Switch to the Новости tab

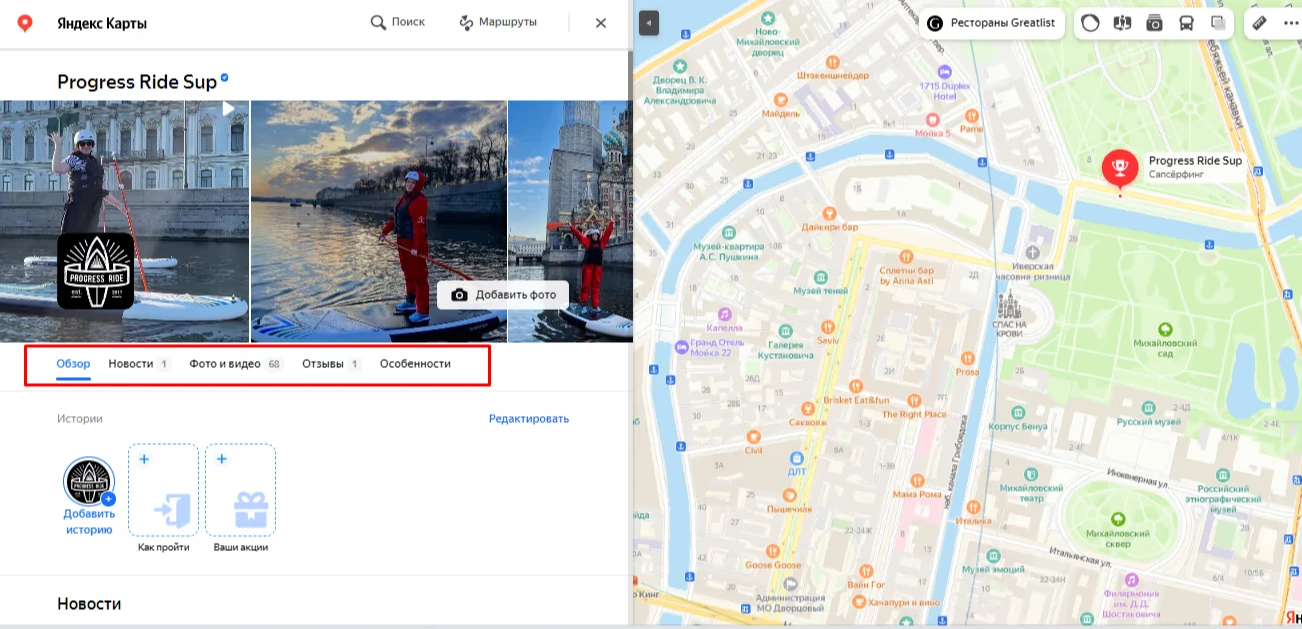139,364
